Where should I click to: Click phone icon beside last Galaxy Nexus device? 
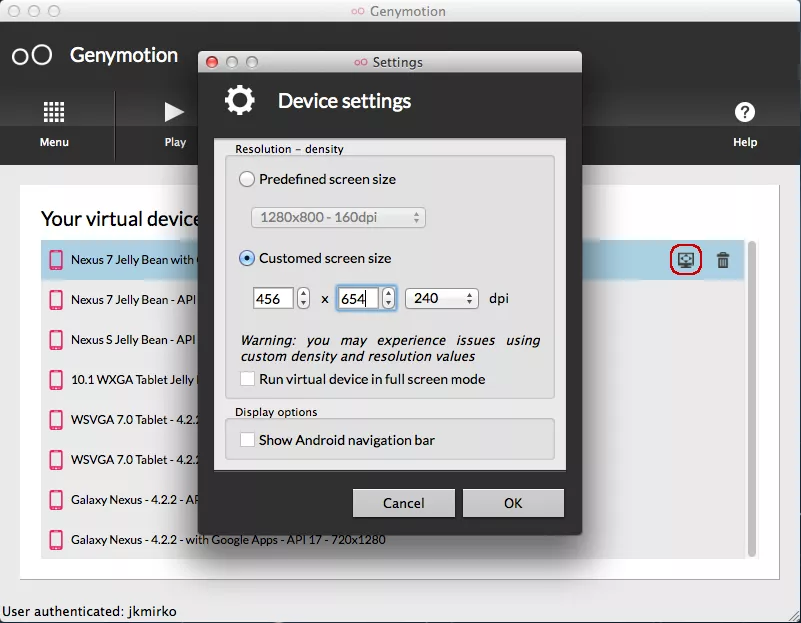tap(56, 540)
